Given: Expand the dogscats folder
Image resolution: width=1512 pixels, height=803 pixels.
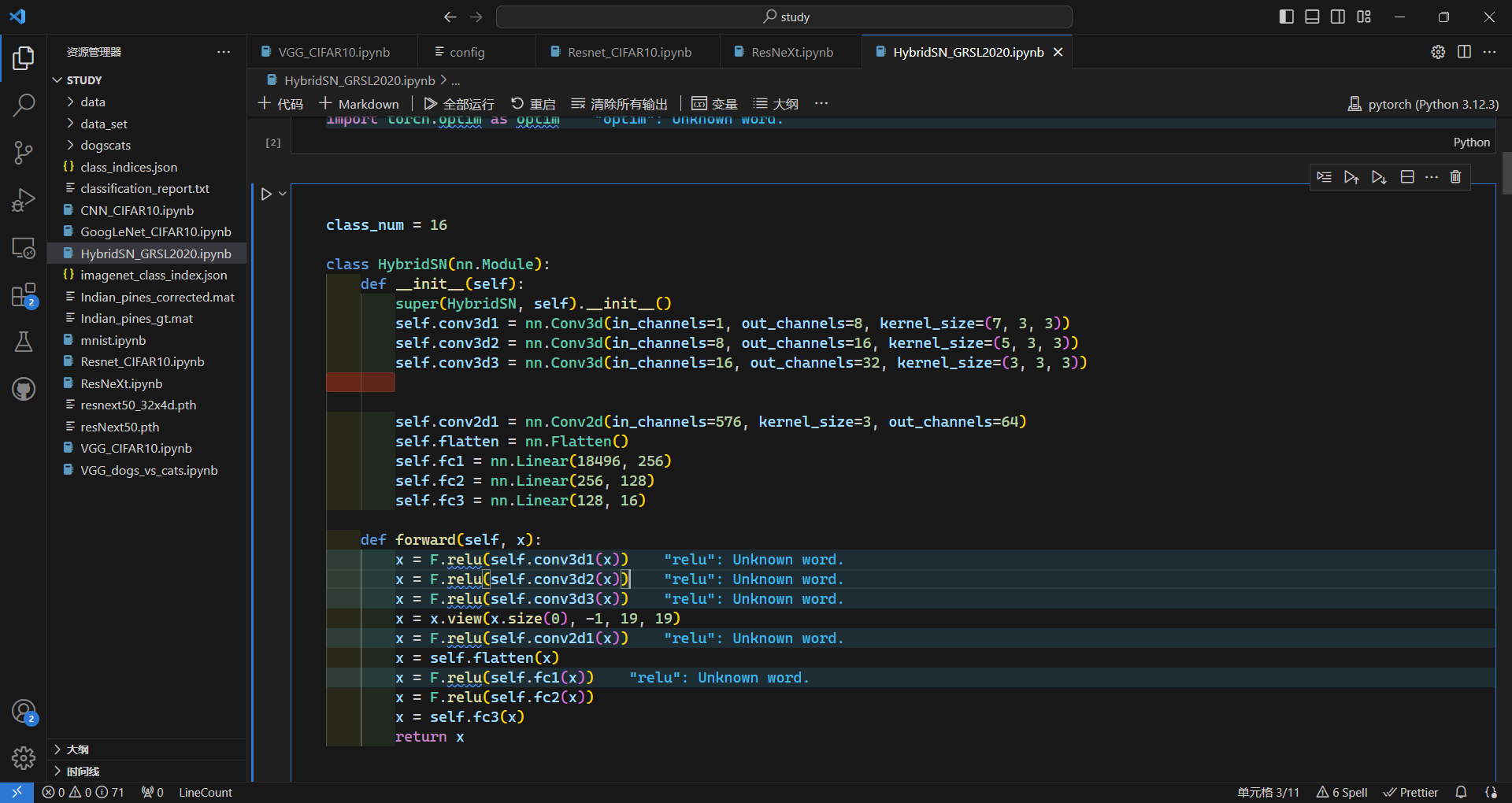Looking at the screenshot, I should (105, 146).
